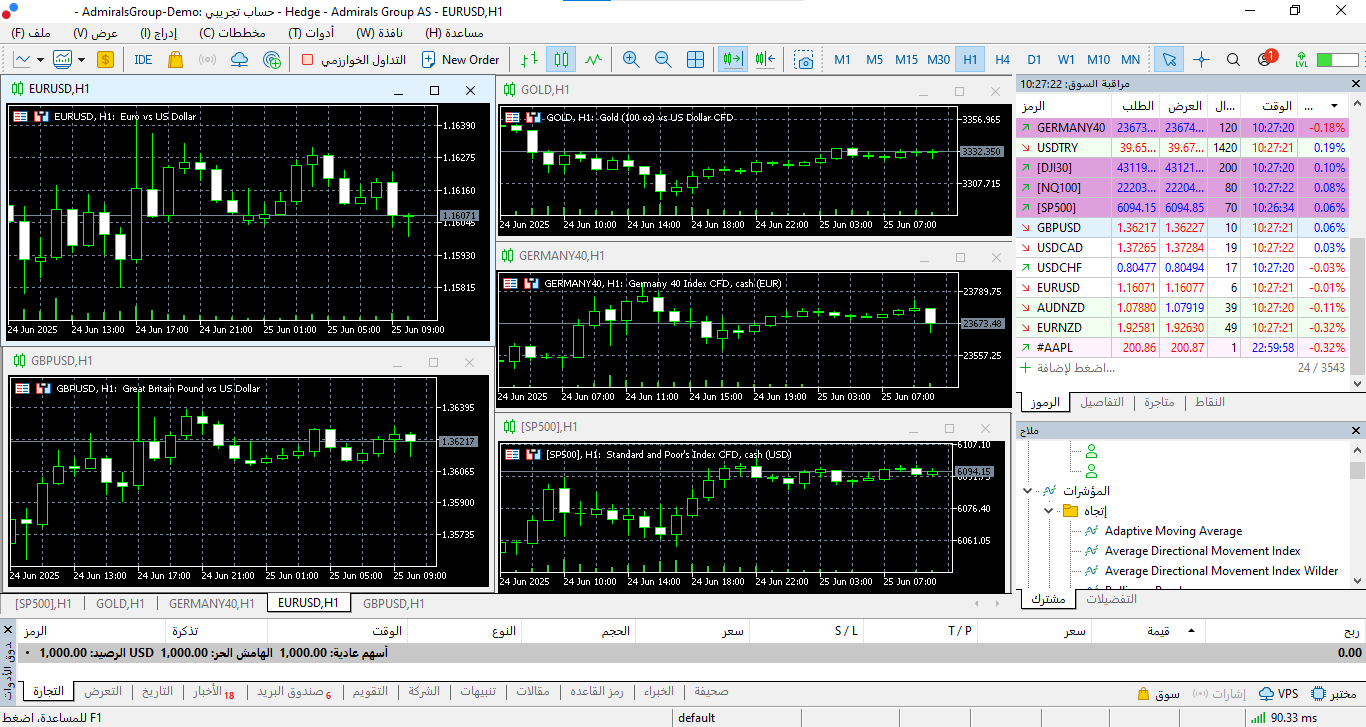Open the أدوات (Tools) menu
The image size is (1366, 727).
point(311,33)
